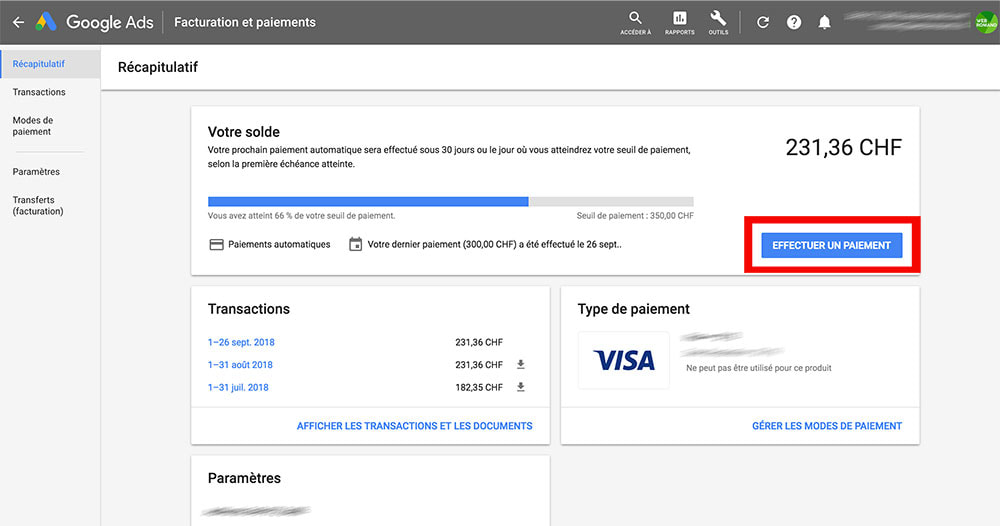
Task: Click the account avatar at top right
Action: click(985, 22)
